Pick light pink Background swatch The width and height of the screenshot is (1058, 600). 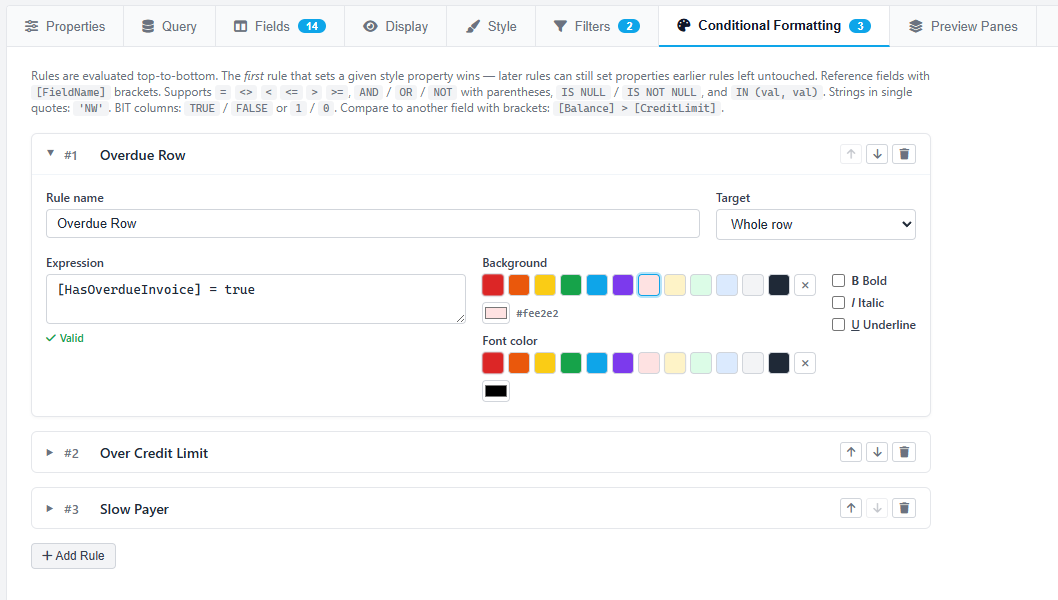tap(649, 285)
